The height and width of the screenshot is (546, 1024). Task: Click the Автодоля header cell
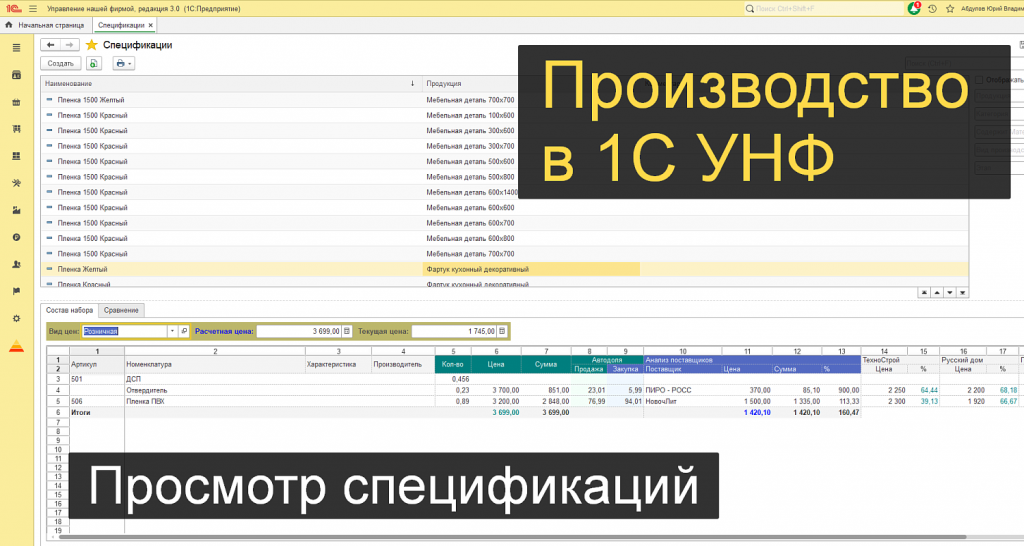click(607, 360)
